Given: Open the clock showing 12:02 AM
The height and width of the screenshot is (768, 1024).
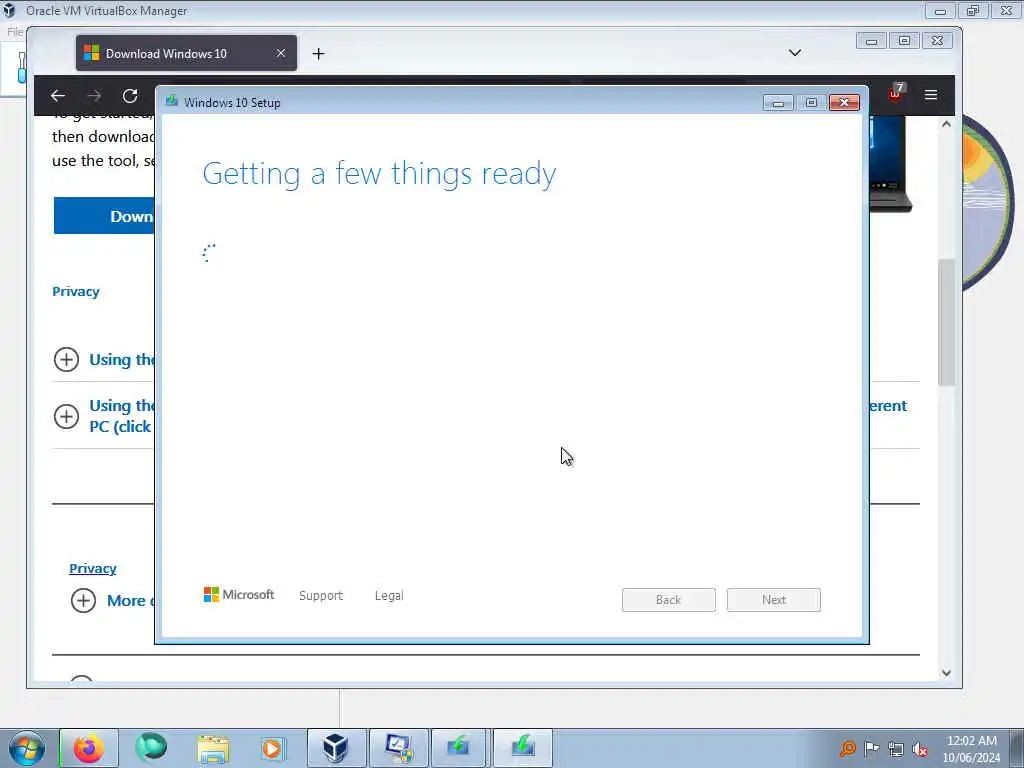Looking at the screenshot, I should (x=972, y=749).
